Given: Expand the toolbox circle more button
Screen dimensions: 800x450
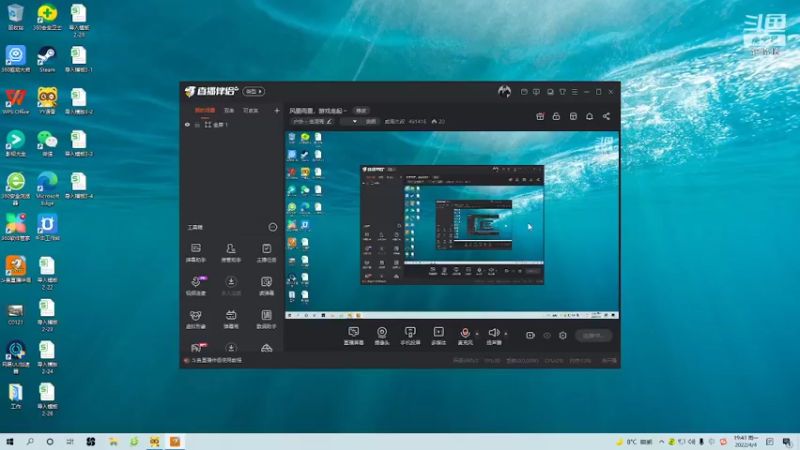Looking at the screenshot, I should pos(273,227).
